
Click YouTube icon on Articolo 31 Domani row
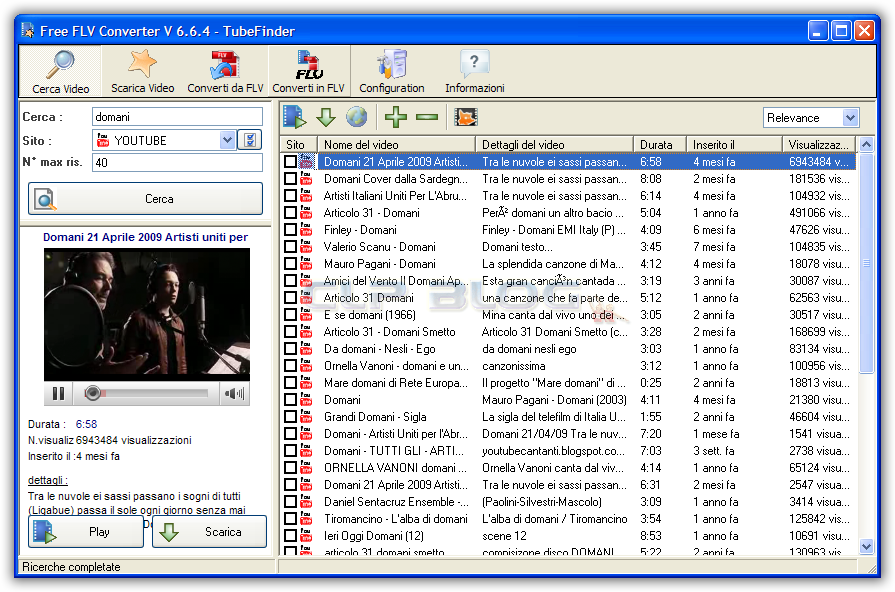click(306, 298)
